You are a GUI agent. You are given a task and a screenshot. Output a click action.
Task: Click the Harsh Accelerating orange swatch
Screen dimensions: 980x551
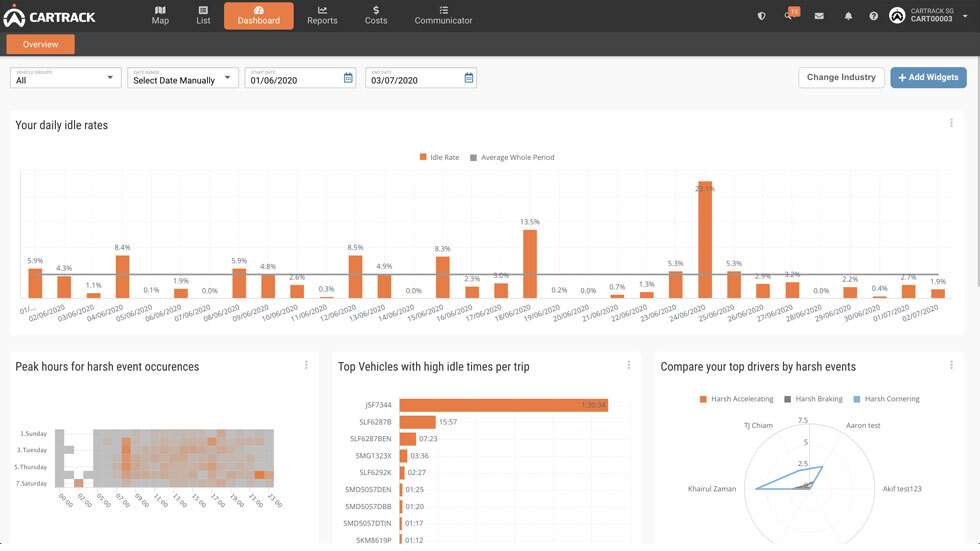[704, 399]
